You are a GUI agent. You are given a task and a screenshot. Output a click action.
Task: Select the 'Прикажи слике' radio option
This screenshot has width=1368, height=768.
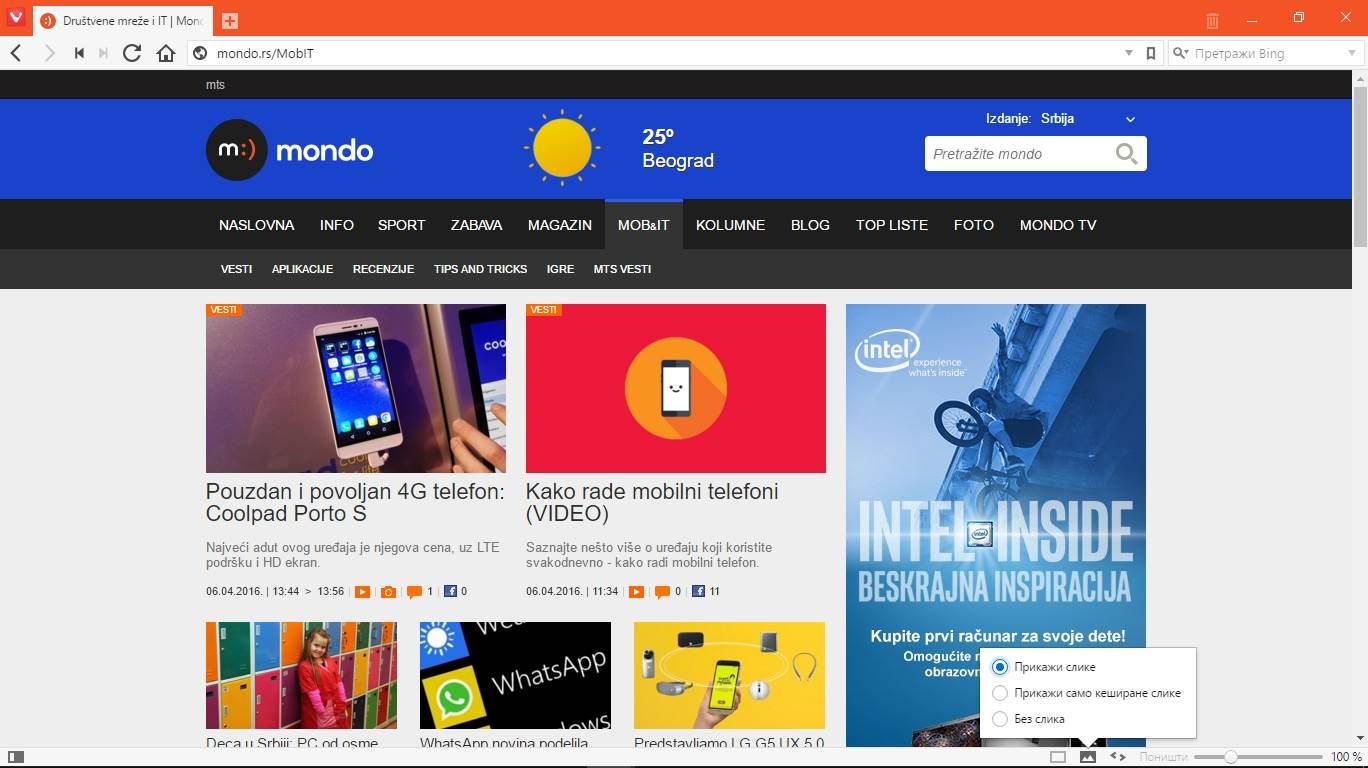(1000, 667)
